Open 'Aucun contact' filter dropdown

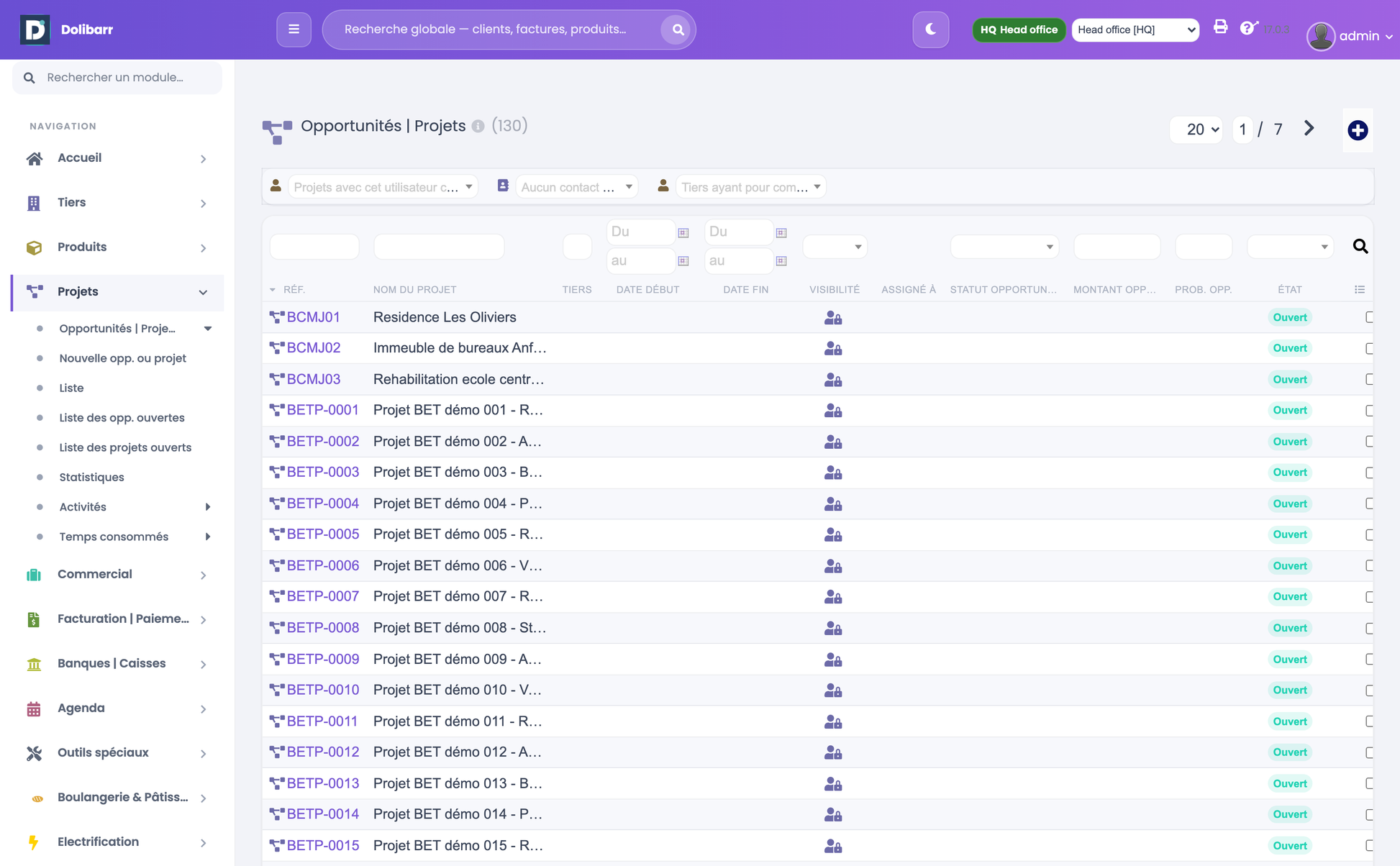point(577,187)
